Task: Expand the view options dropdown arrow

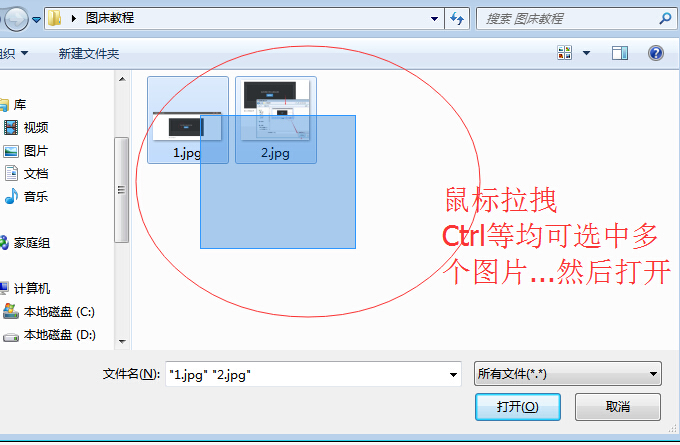Action: pyautogui.click(x=586, y=53)
